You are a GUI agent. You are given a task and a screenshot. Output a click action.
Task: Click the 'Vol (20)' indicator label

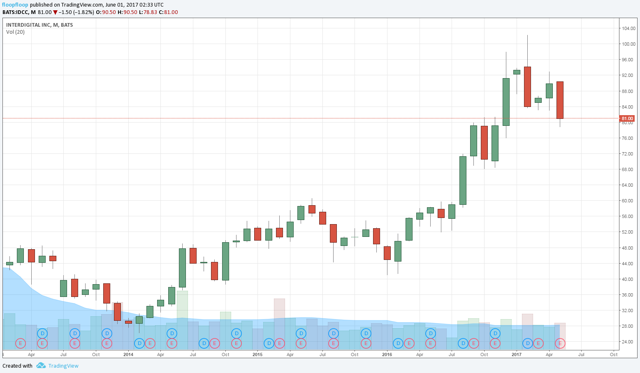tap(16, 32)
